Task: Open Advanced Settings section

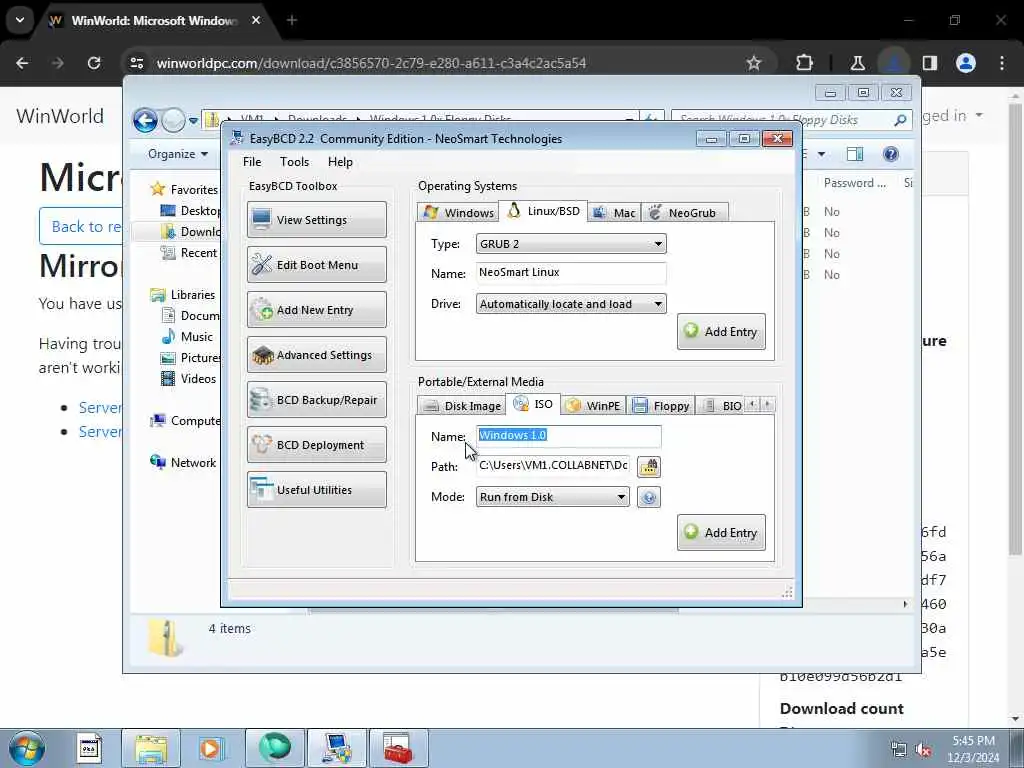Action: pos(317,355)
